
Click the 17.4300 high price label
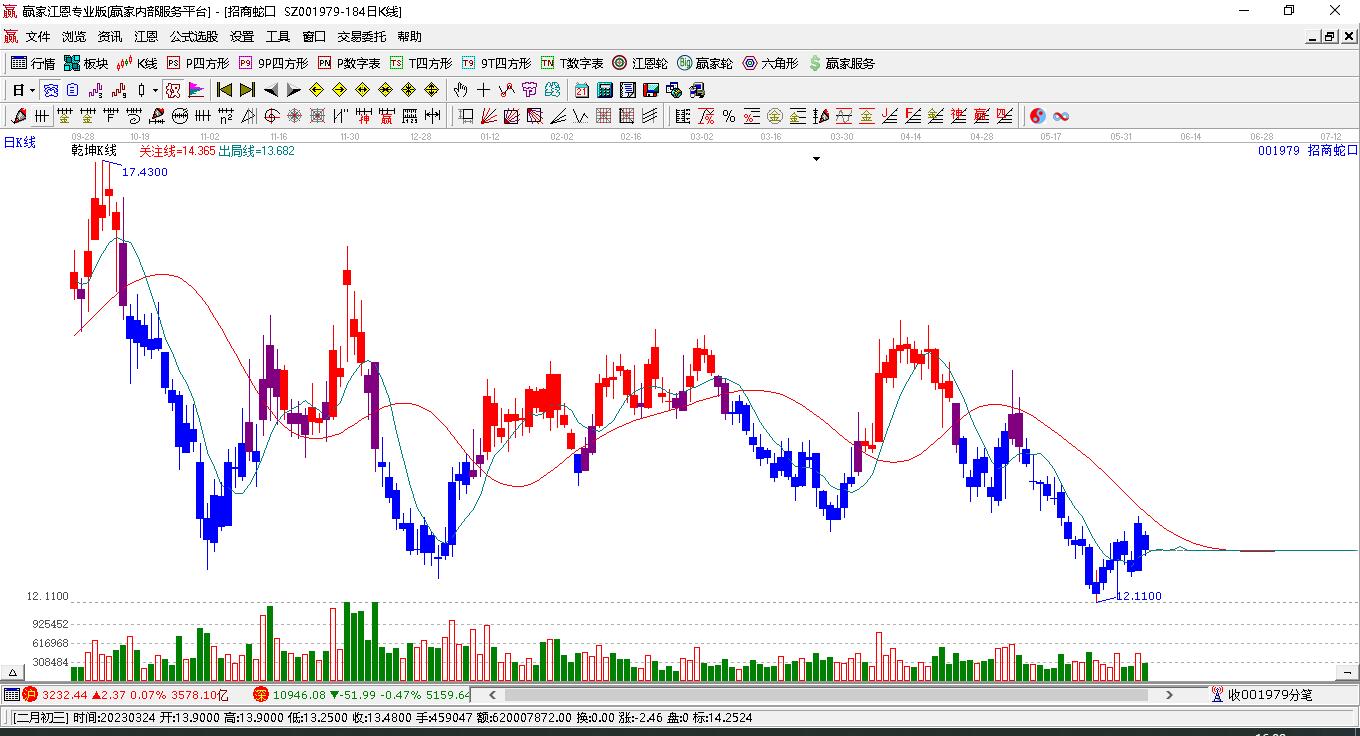(145, 172)
